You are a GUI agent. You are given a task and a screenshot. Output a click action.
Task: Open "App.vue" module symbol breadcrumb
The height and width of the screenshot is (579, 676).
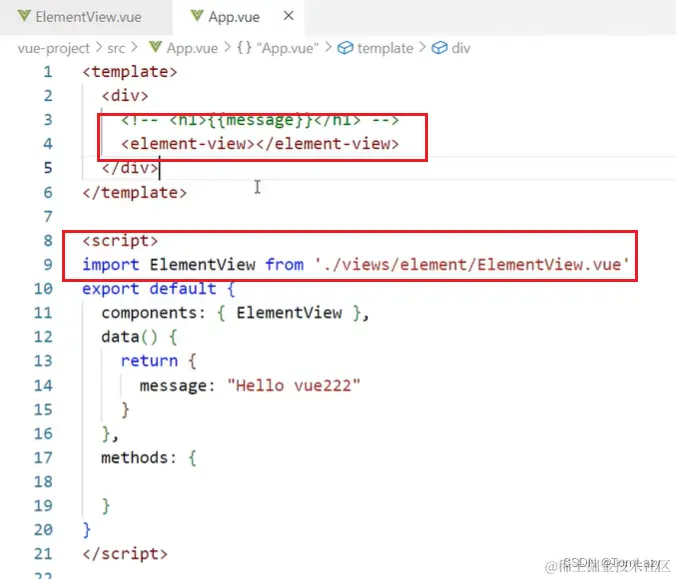(x=288, y=48)
